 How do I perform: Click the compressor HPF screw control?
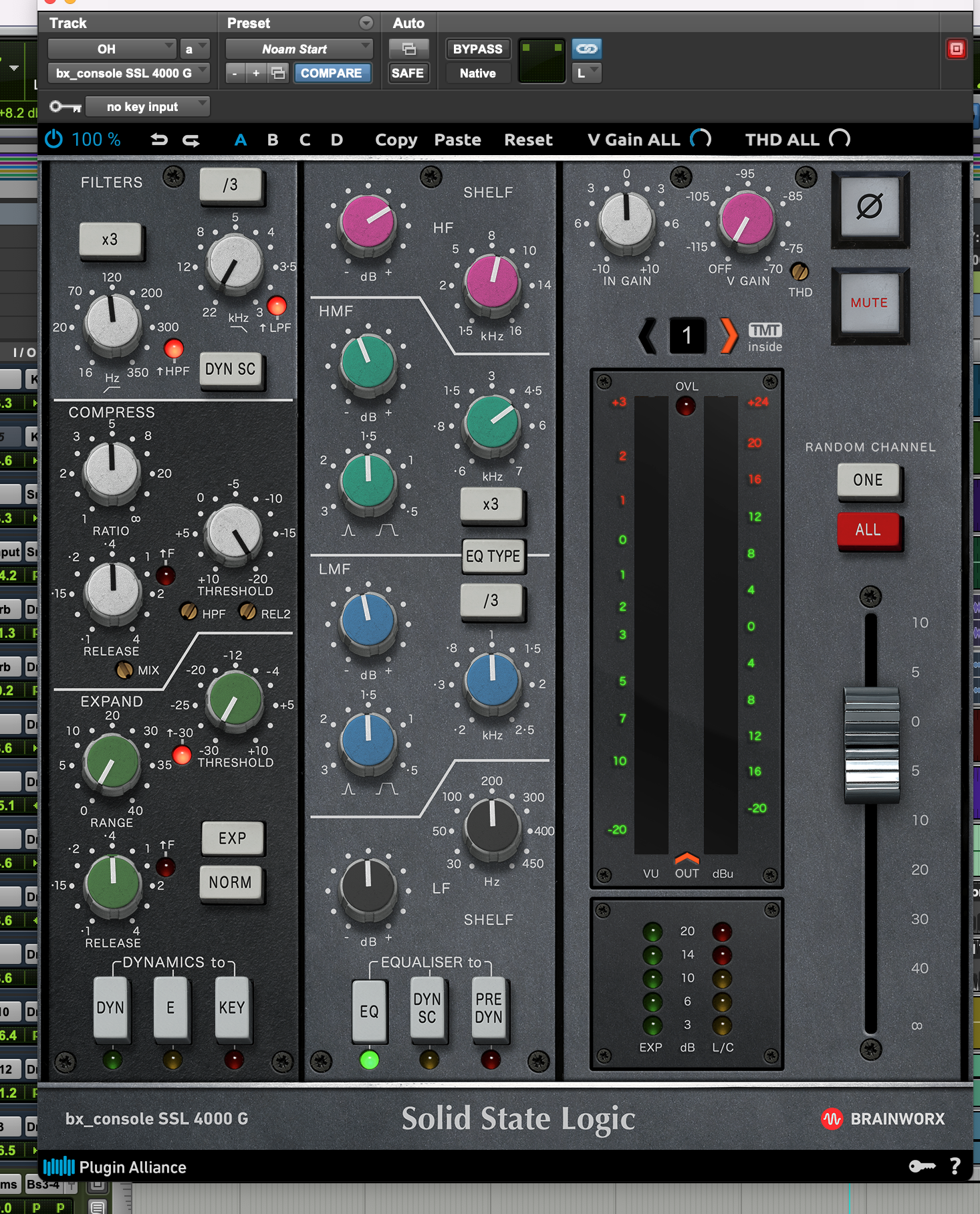(x=189, y=611)
